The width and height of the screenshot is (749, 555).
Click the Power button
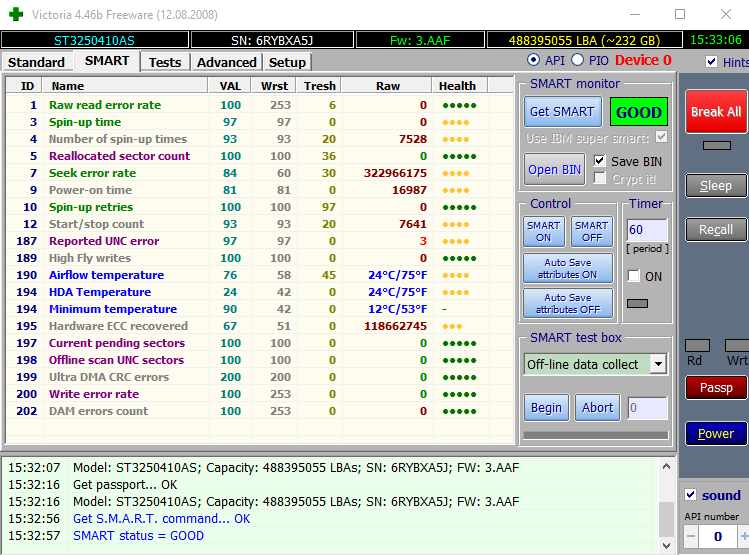[x=715, y=433]
